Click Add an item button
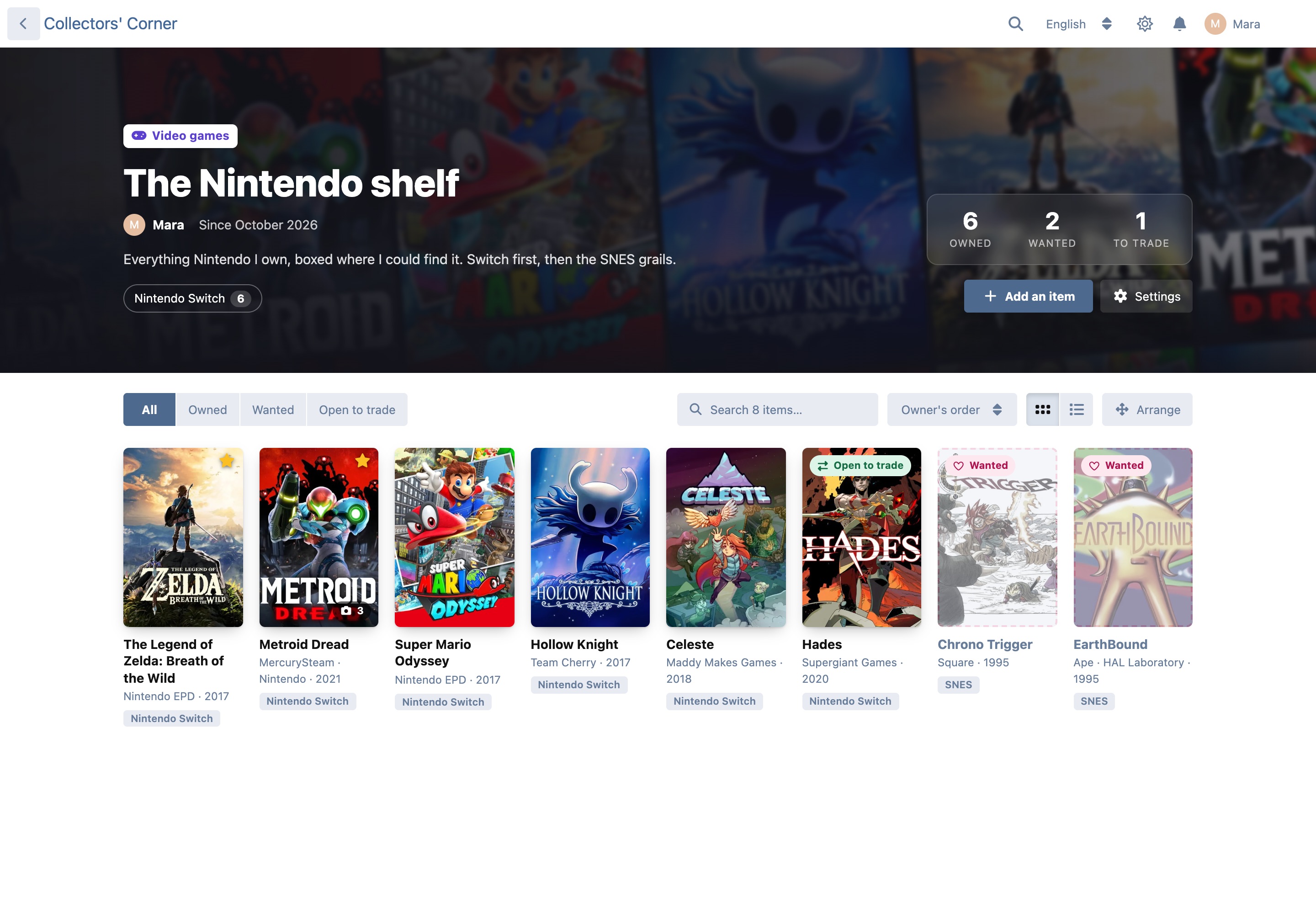 tap(1028, 296)
